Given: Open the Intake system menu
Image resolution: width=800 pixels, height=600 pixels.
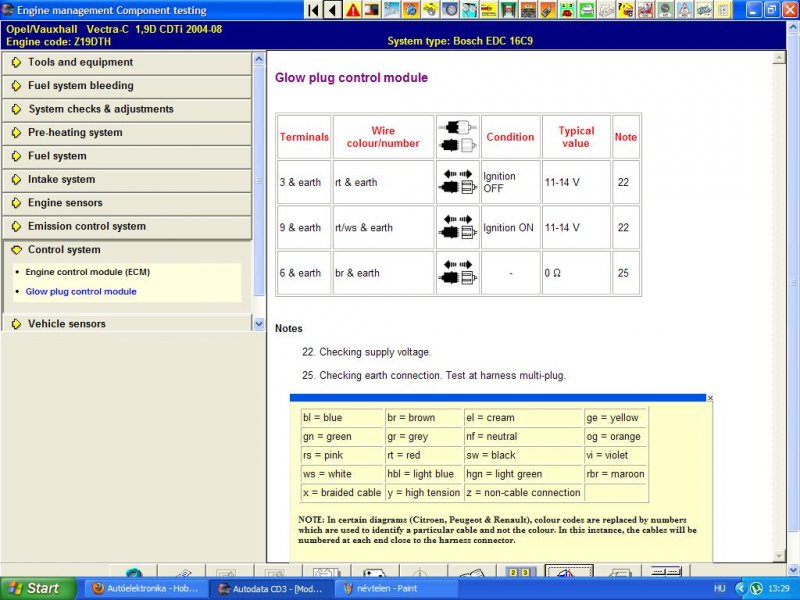Looking at the screenshot, I should click(127, 180).
